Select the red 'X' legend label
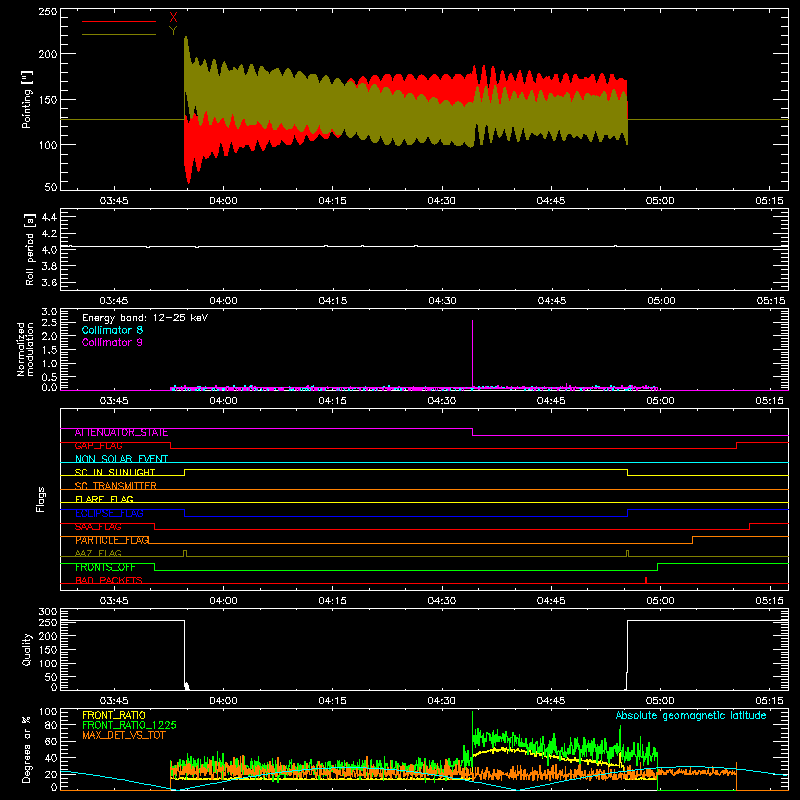Screen dimensions: 800x800 (173, 18)
